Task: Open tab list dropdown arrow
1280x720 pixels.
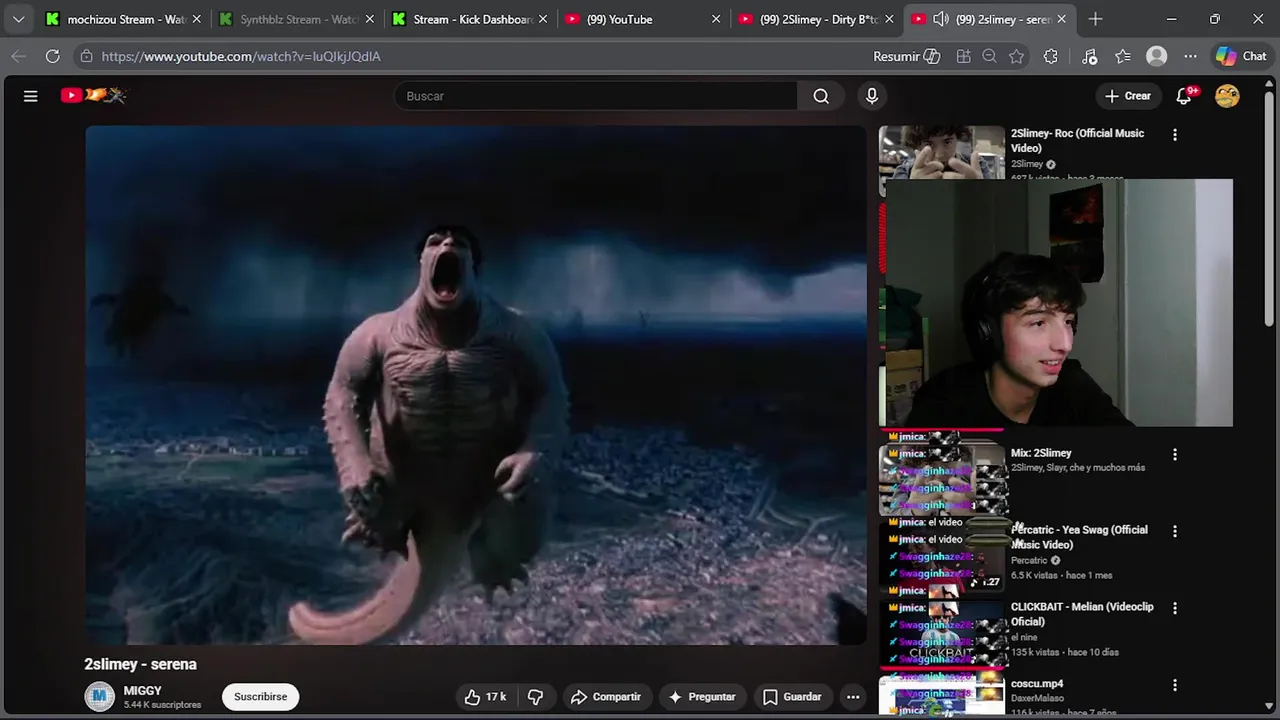Action: point(18,19)
